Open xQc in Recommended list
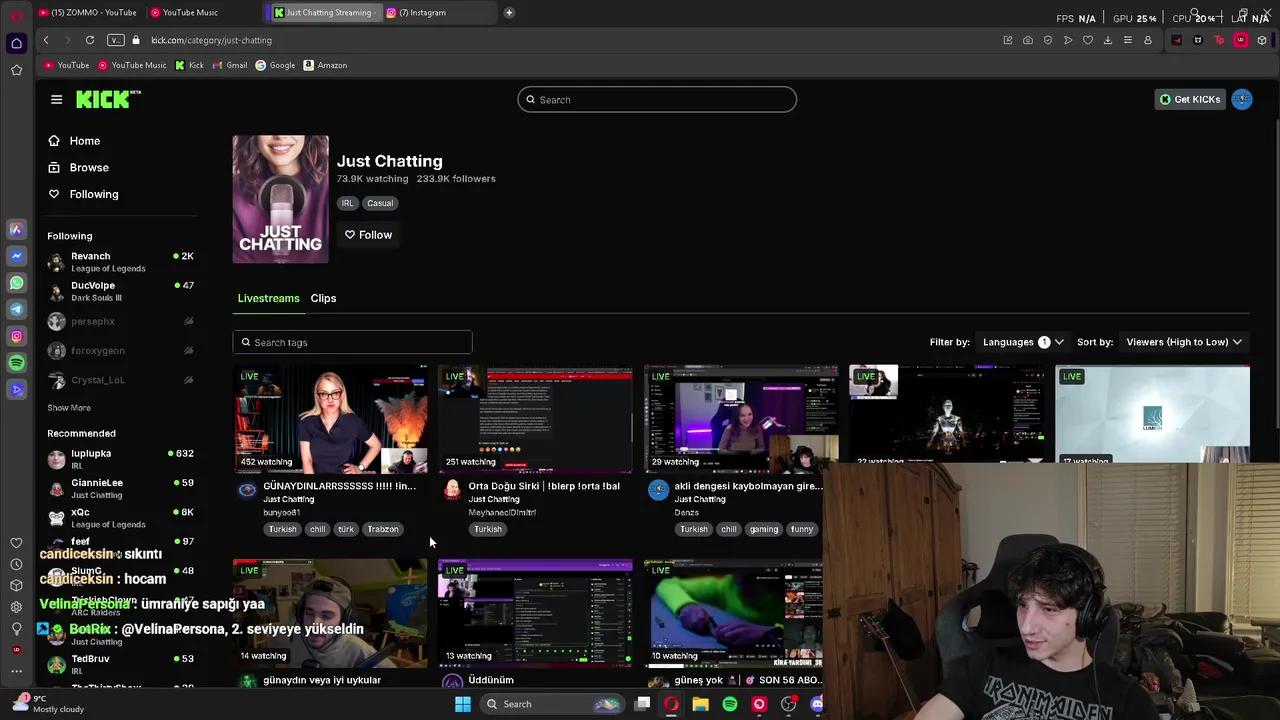Viewport: 1280px width, 720px height. tap(120, 518)
